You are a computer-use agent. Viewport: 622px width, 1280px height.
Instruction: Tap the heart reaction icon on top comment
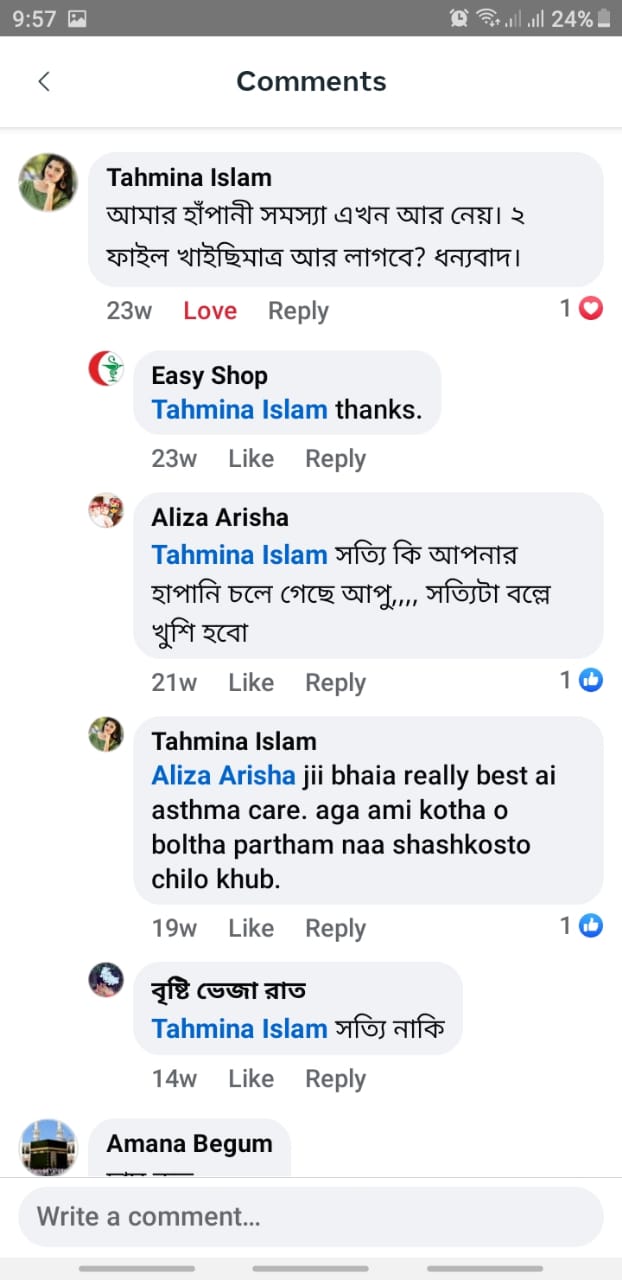coord(591,309)
